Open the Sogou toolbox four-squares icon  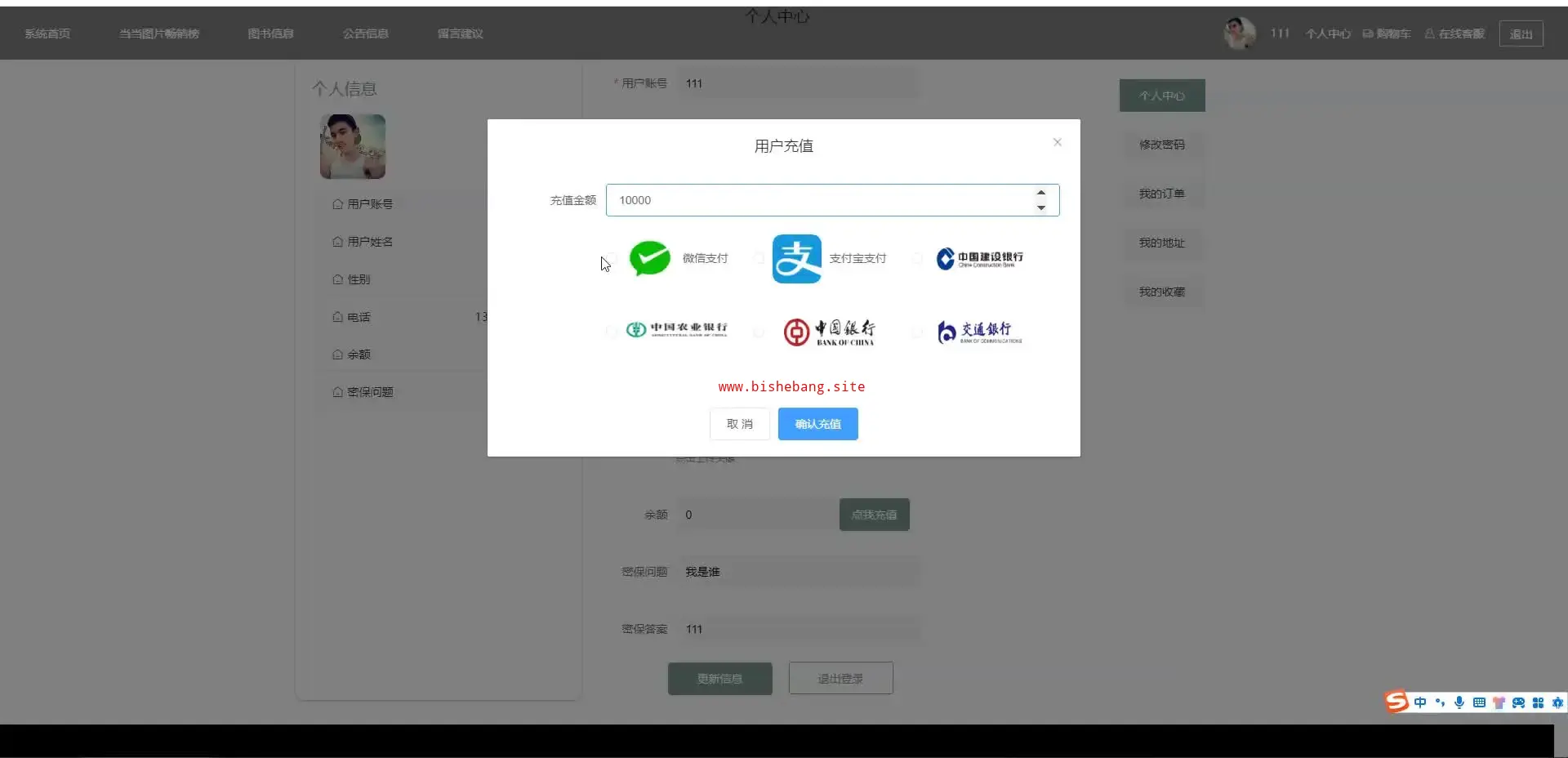[1538, 702]
